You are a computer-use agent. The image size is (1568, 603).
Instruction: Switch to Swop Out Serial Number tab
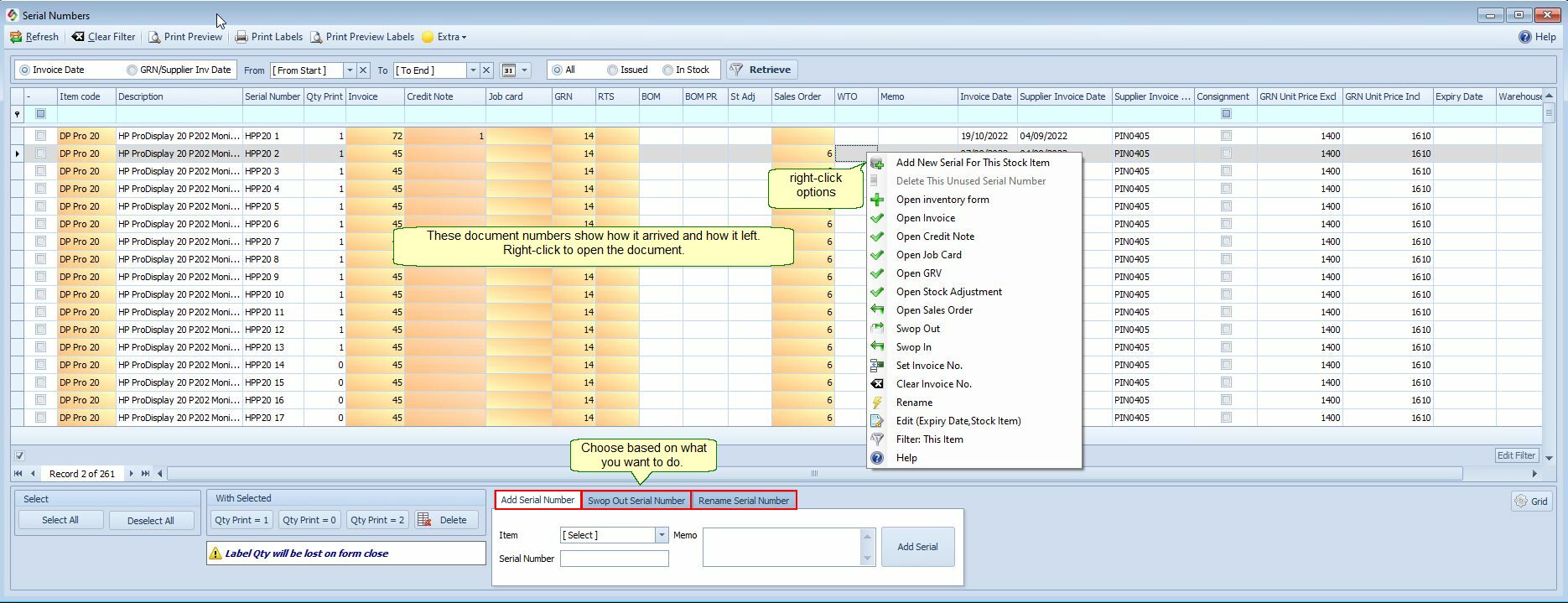point(636,501)
